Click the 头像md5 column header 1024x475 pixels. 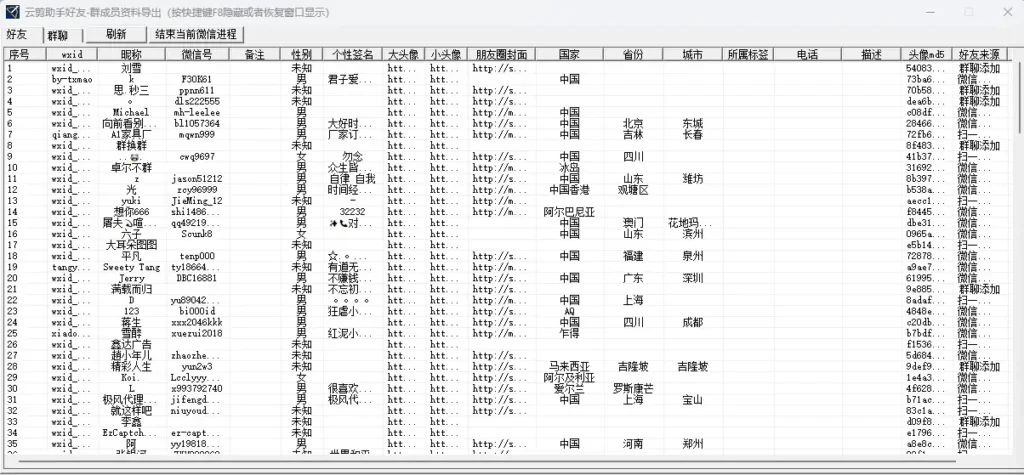tap(927, 54)
